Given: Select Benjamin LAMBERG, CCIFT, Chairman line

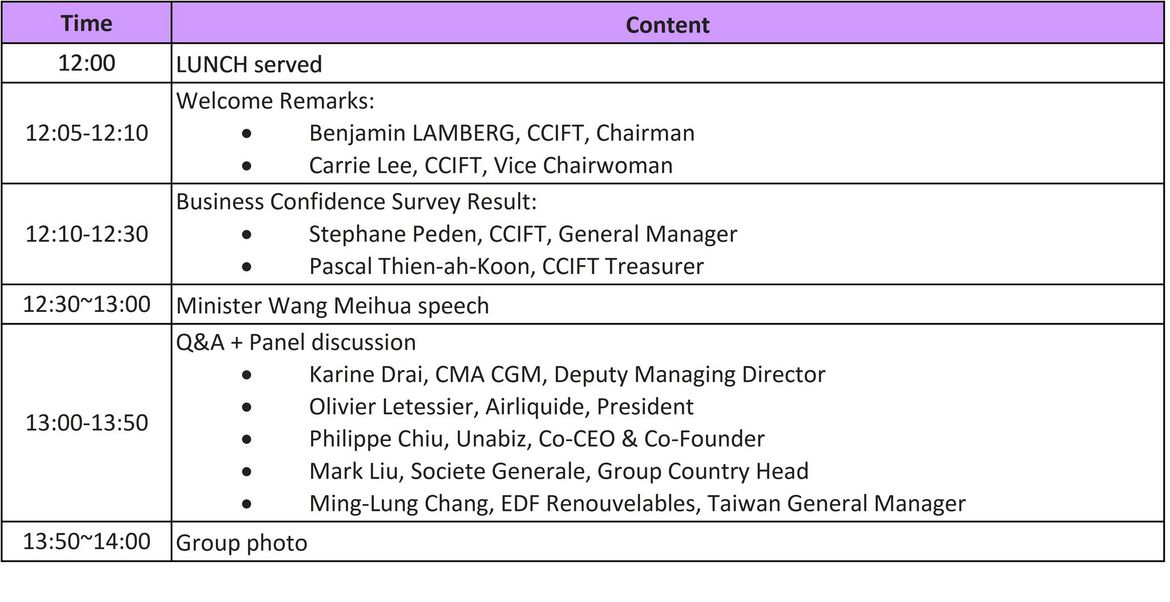Looking at the screenshot, I should pyautogui.click(x=501, y=133).
